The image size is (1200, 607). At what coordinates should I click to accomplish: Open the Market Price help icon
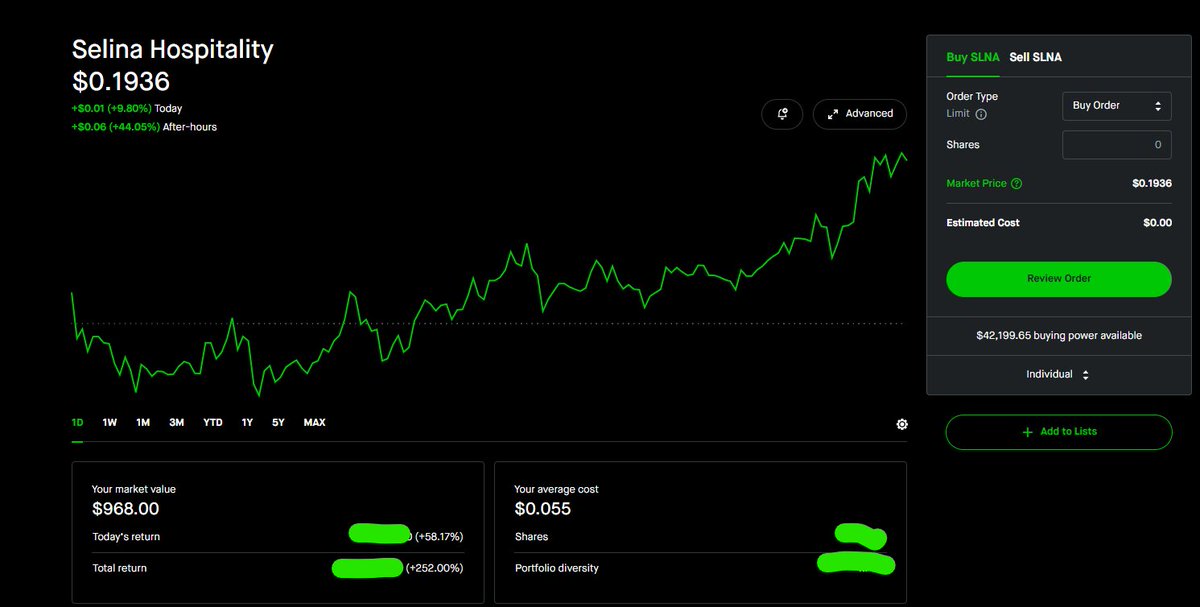pyautogui.click(x=1016, y=183)
